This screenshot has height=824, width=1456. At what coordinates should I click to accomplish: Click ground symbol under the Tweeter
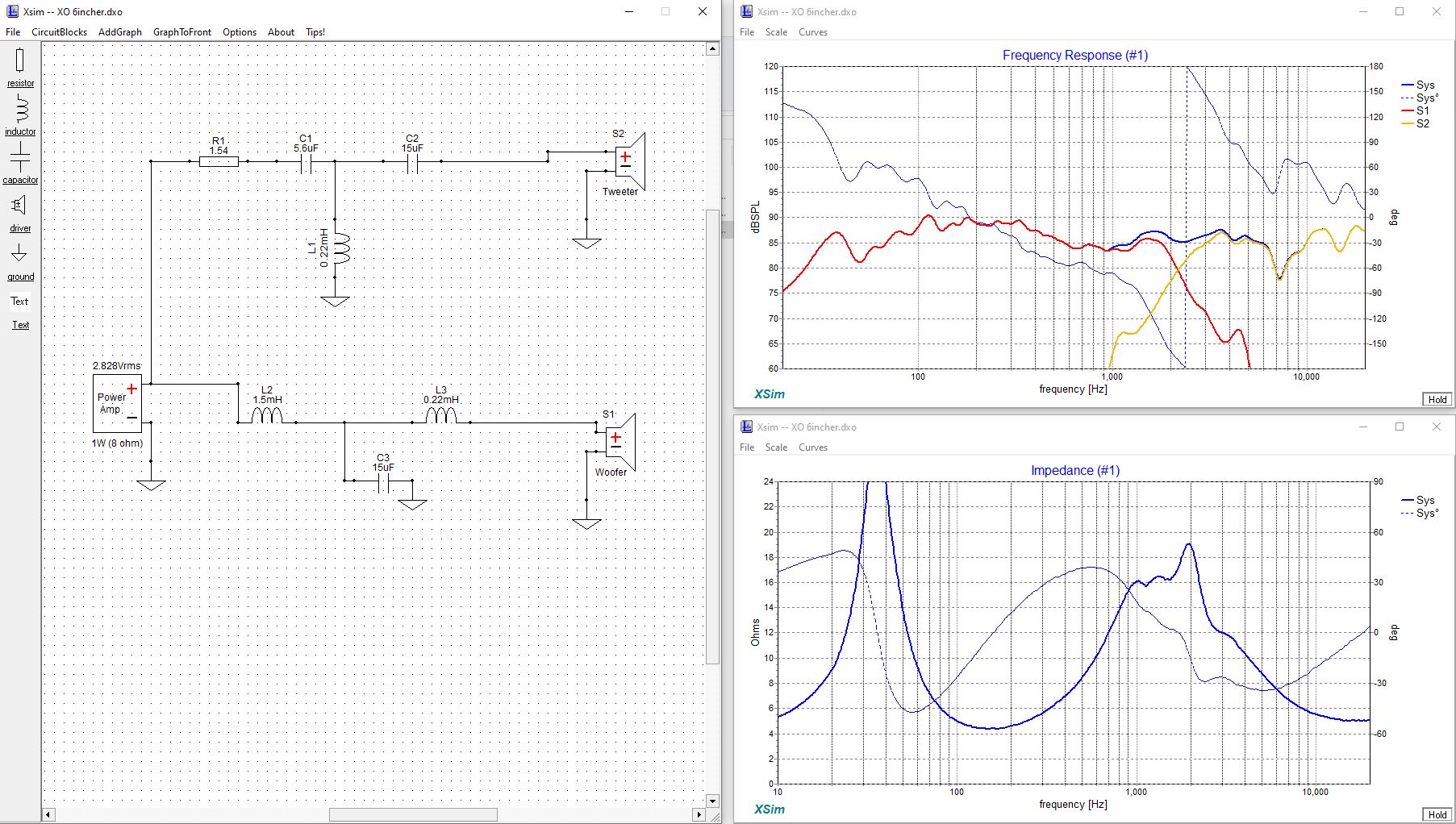(586, 243)
